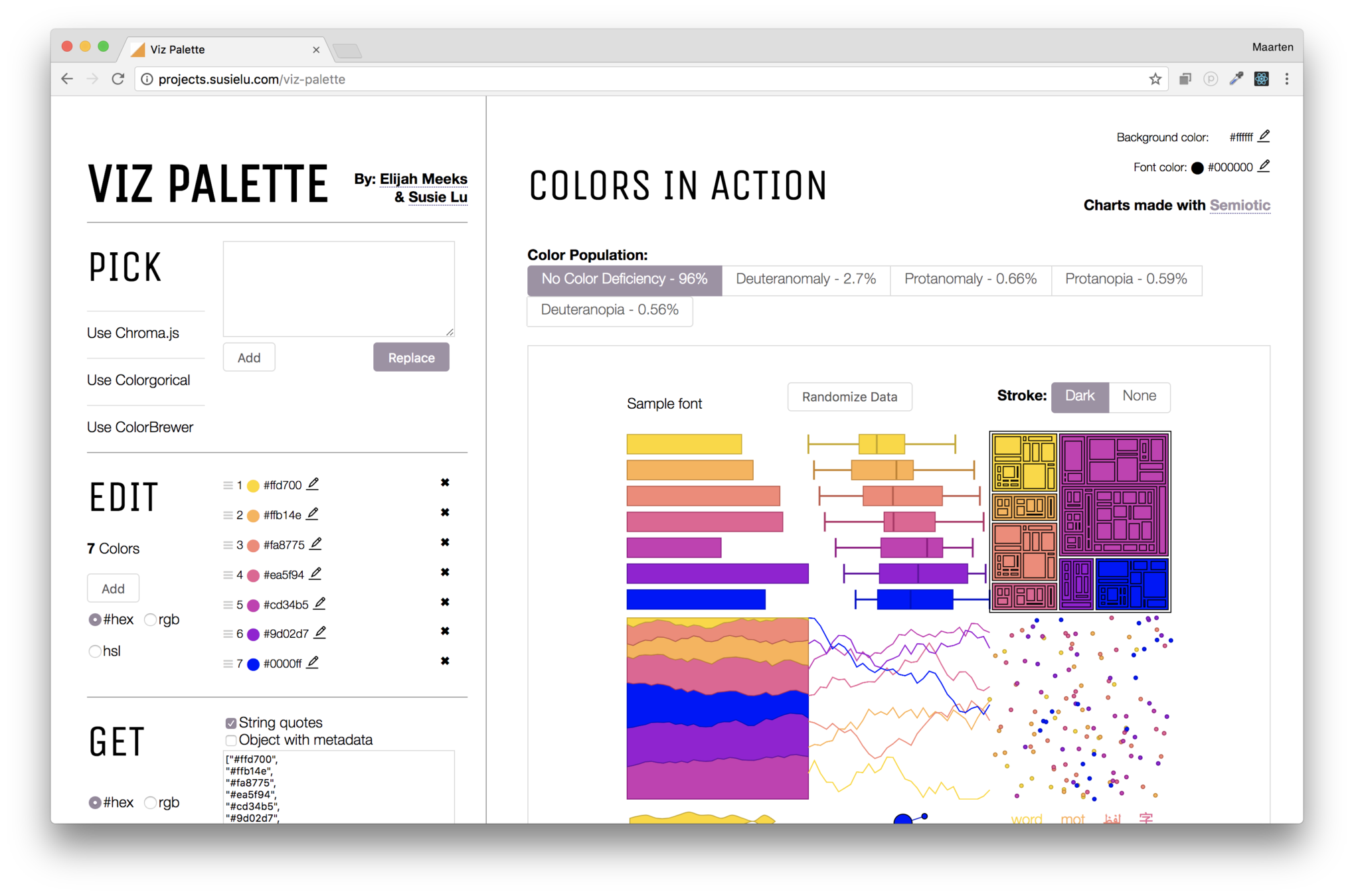The image size is (1354, 896).
Task: Select hsl radio in Edit section
Action: point(95,651)
